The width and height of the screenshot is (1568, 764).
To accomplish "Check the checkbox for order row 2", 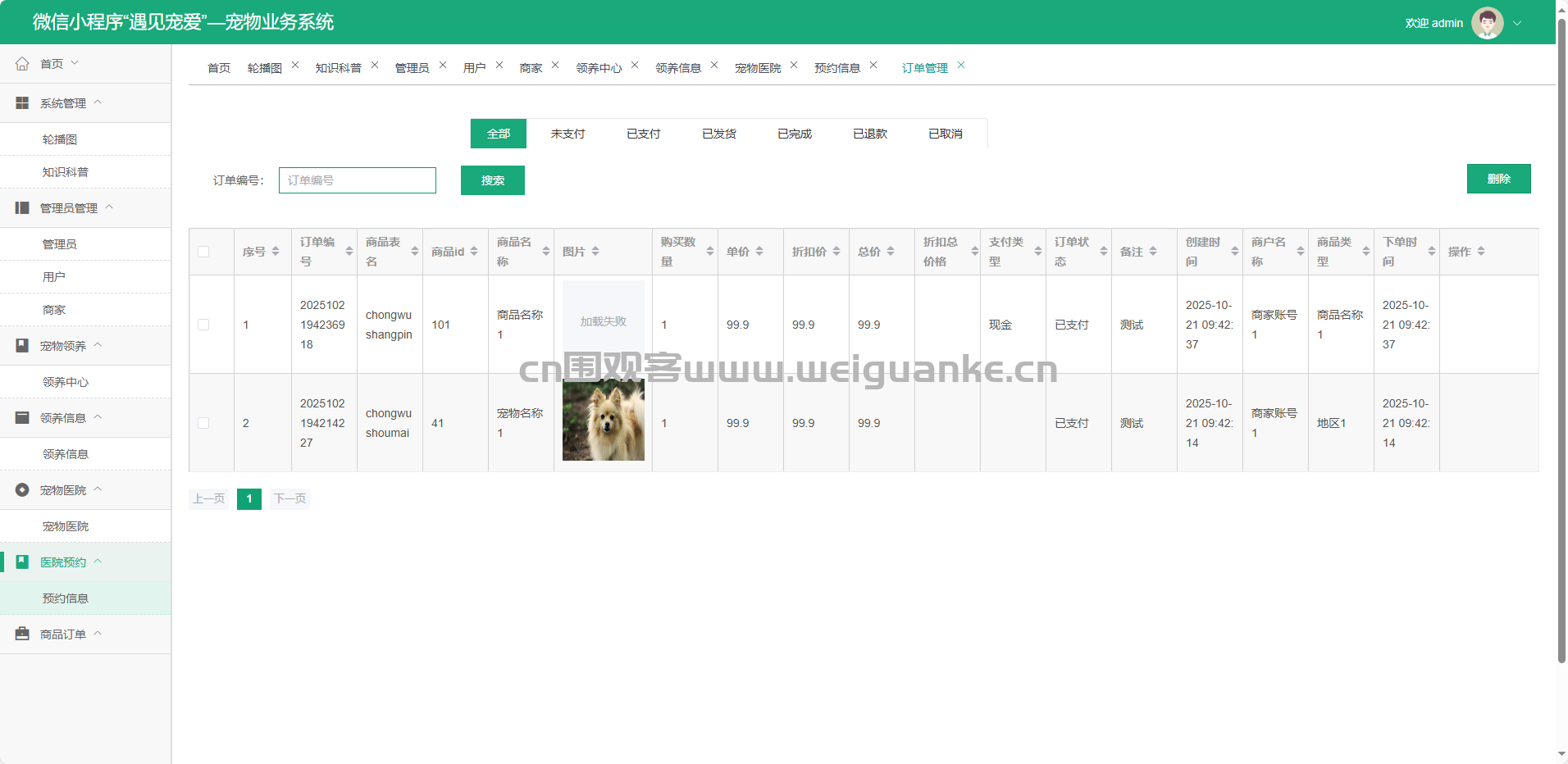I will (203, 423).
